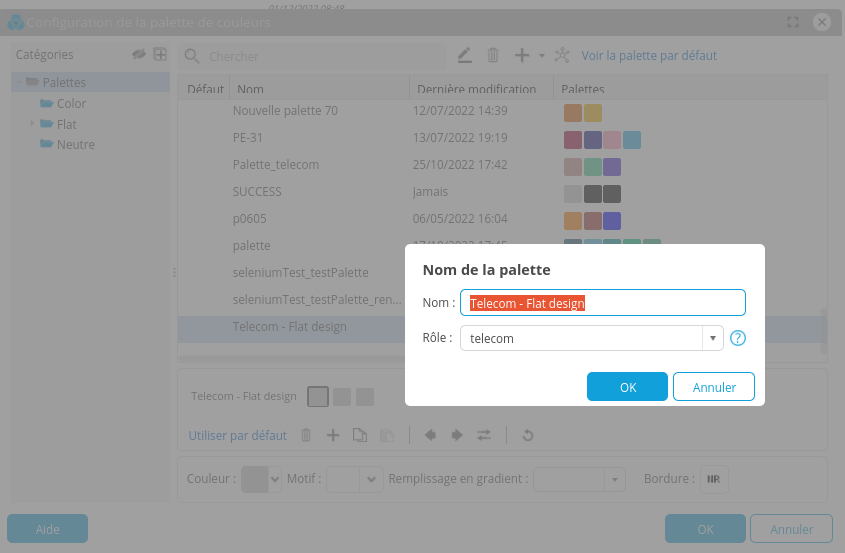The height and width of the screenshot is (553, 845).
Task: Open the Rôle dropdown arrow
Action: coord(712,338)
